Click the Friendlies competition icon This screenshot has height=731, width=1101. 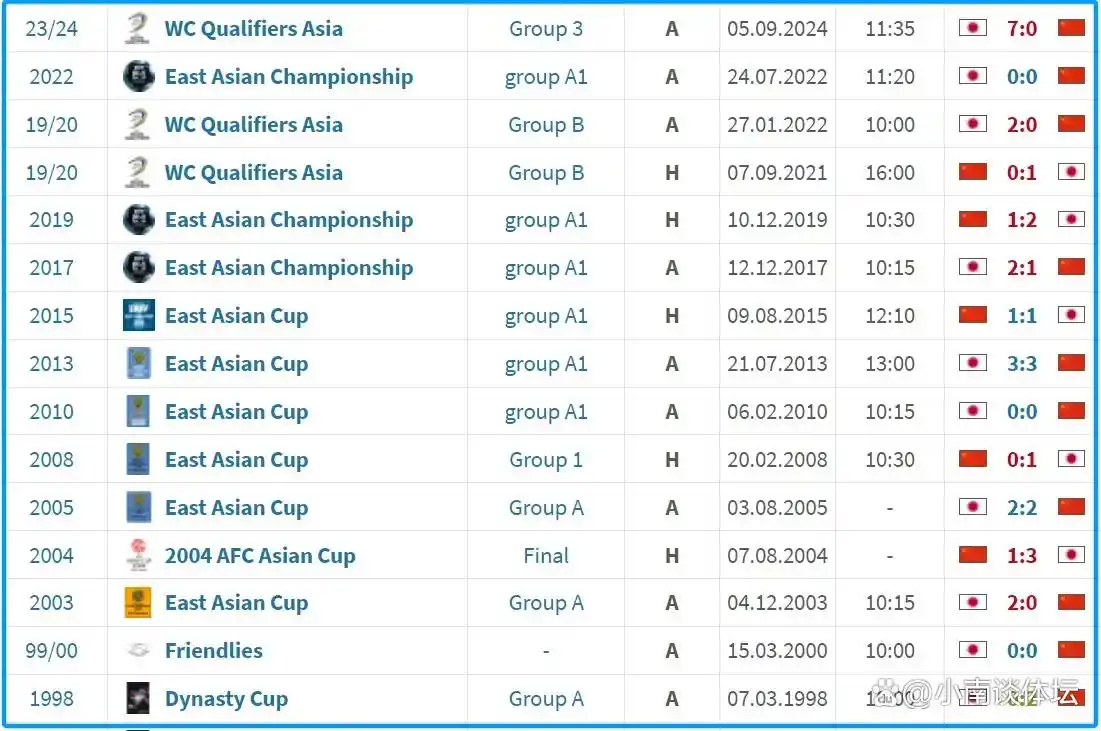click(x=138, y=650)
